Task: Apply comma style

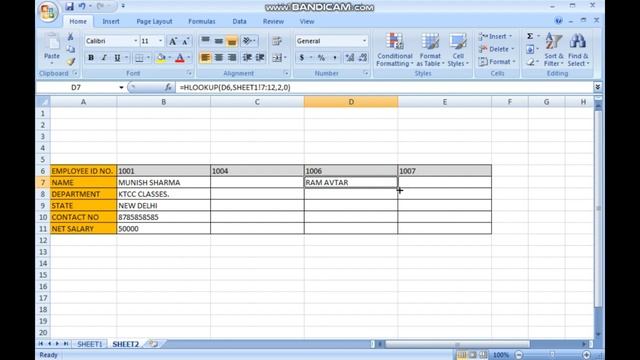Action: [335, 58]
